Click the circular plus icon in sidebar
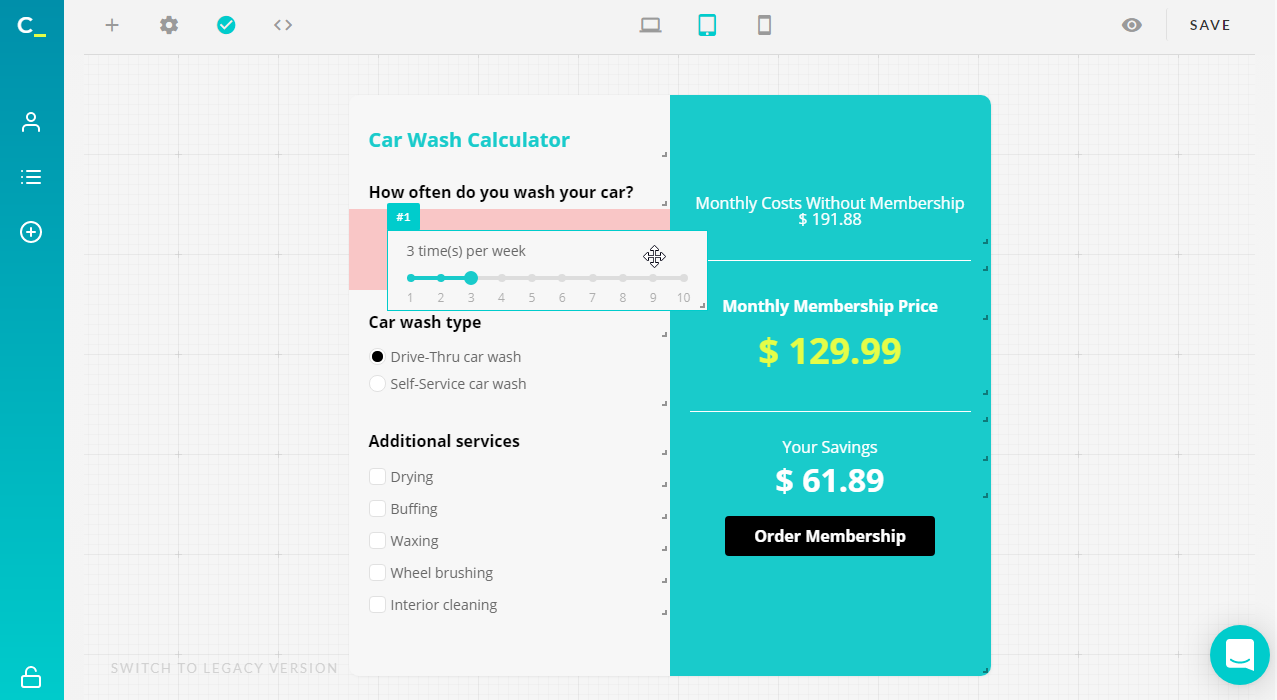This screenshot has width=1277, height=700. point(30,231)
